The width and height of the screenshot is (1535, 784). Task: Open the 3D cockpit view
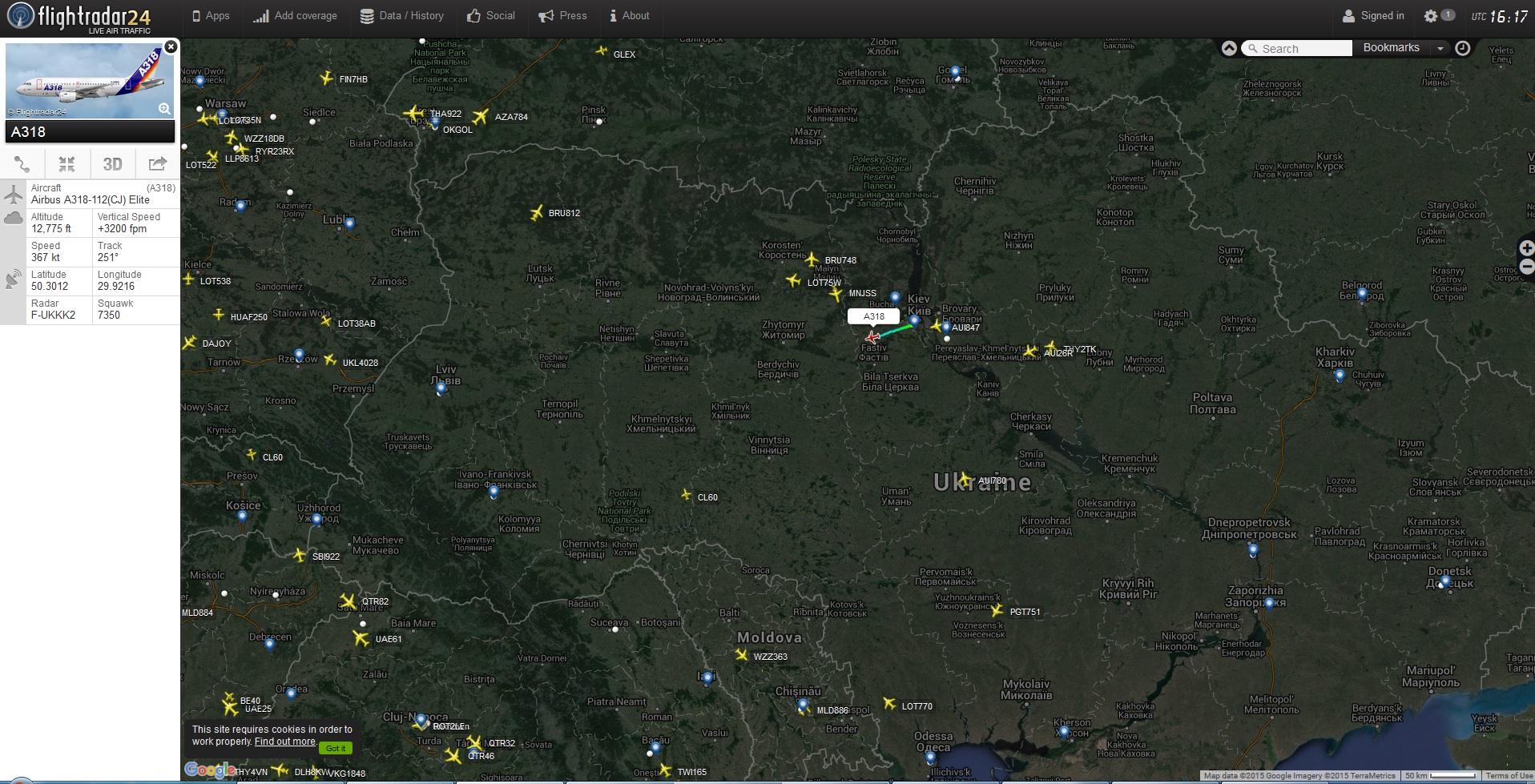pos(112,164)
